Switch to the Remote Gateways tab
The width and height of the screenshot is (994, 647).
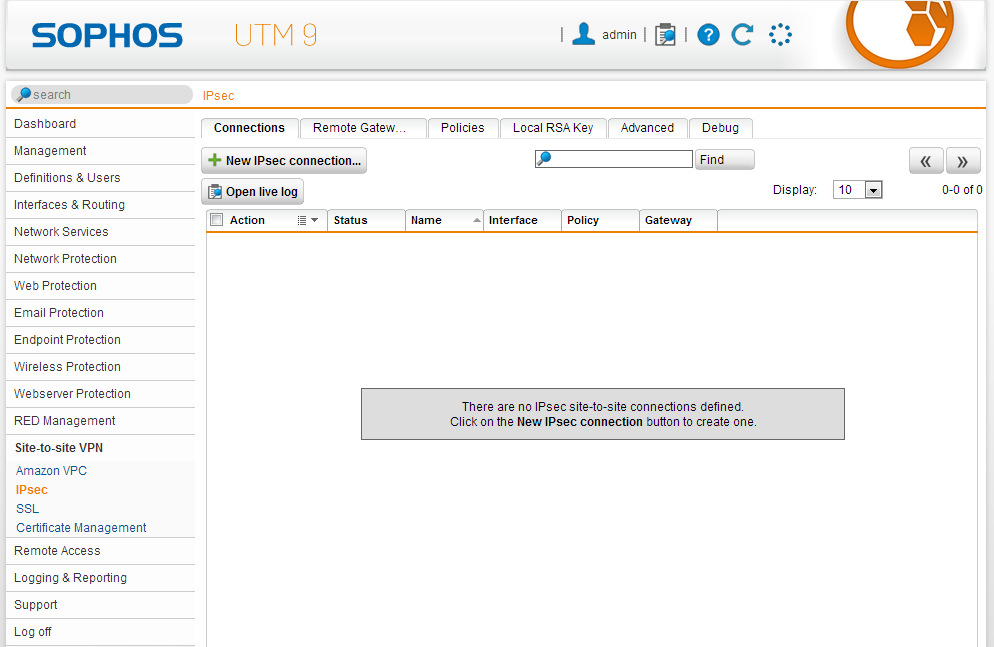pyautogui.click(x=362, y=128)
